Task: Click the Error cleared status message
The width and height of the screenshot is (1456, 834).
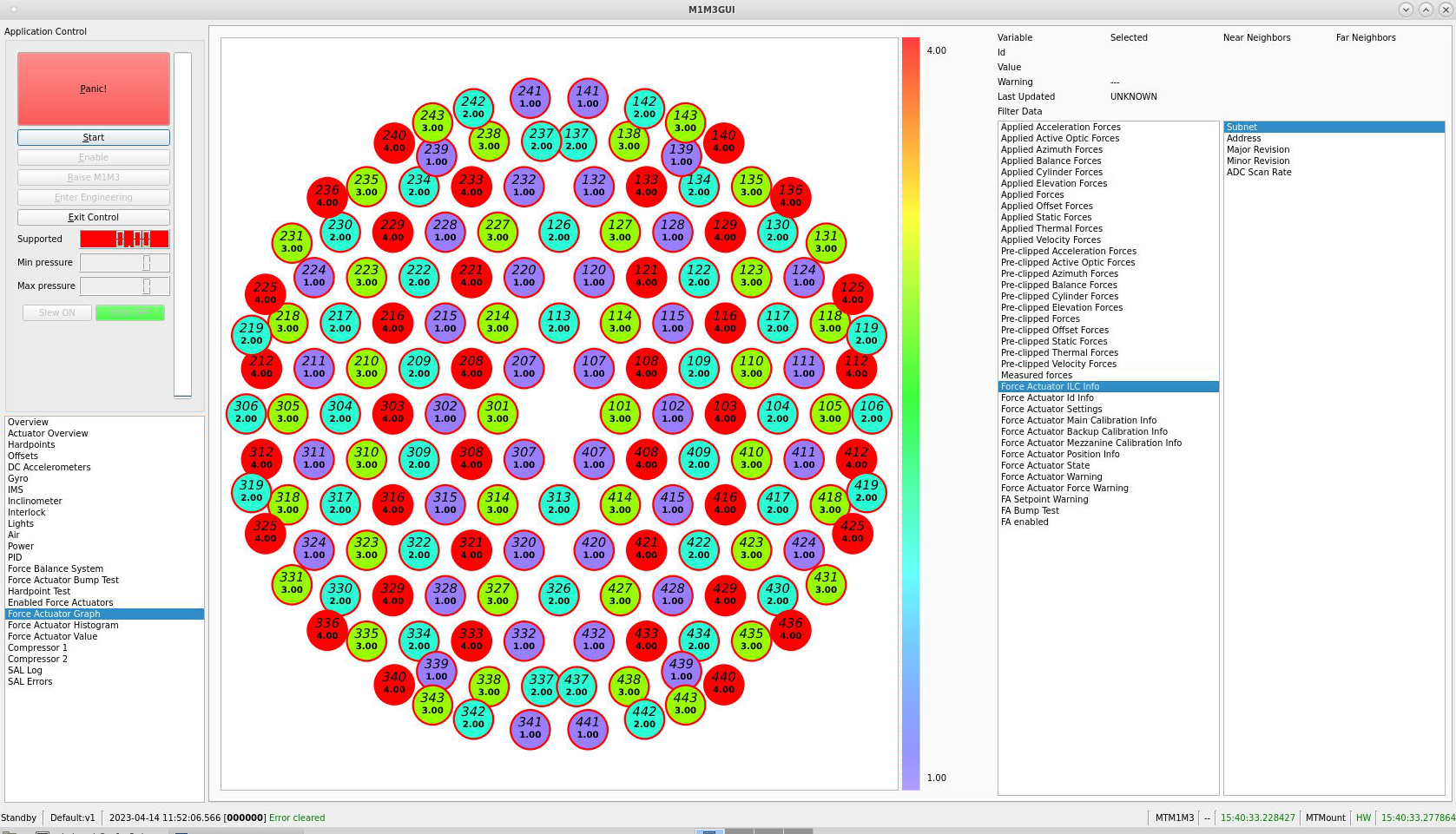Action: (297, 818)
